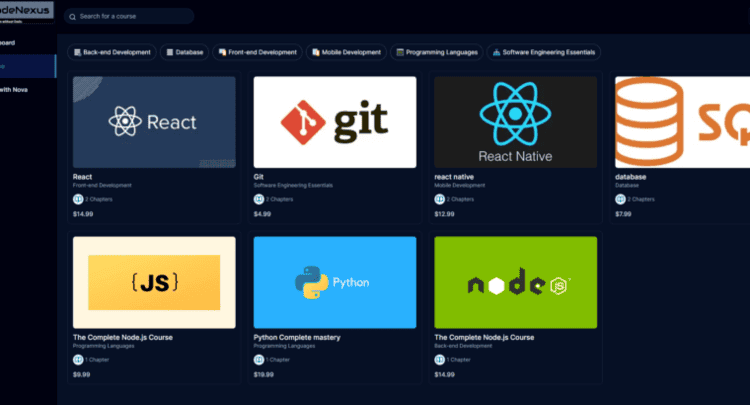The width and height of the screenshot is (750, 405).
Task: Open the with Nova sidebar item
Action: (x=28, y=90)
